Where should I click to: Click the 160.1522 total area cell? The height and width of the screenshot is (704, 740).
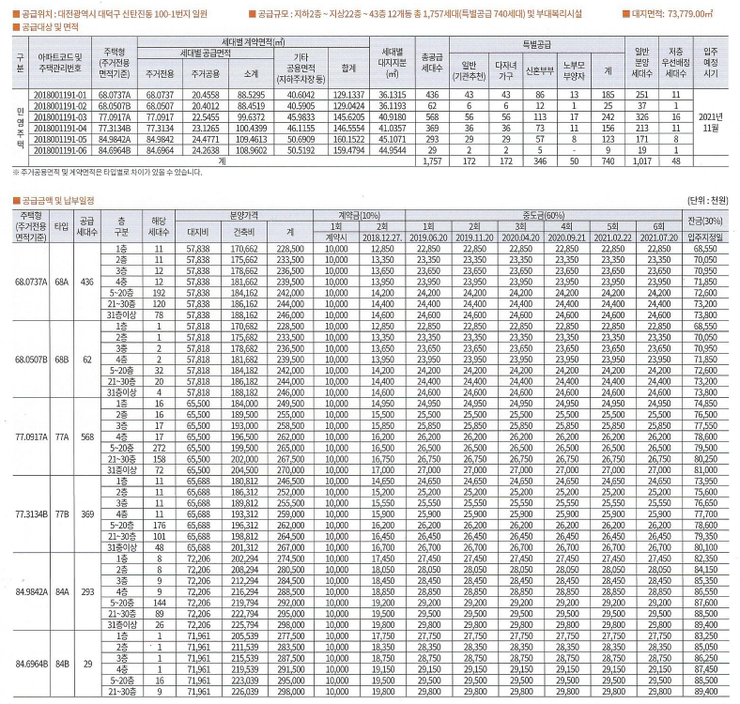click(348, 139)
